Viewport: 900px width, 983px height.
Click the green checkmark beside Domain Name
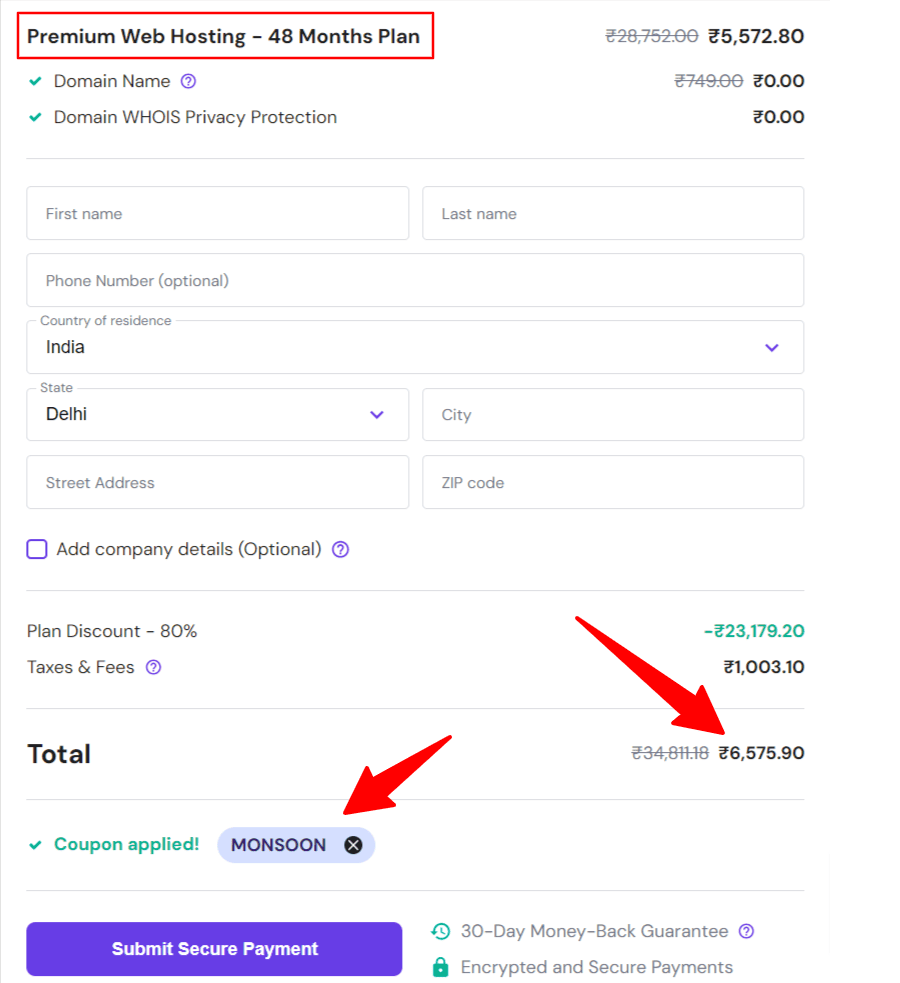(35, 81)
